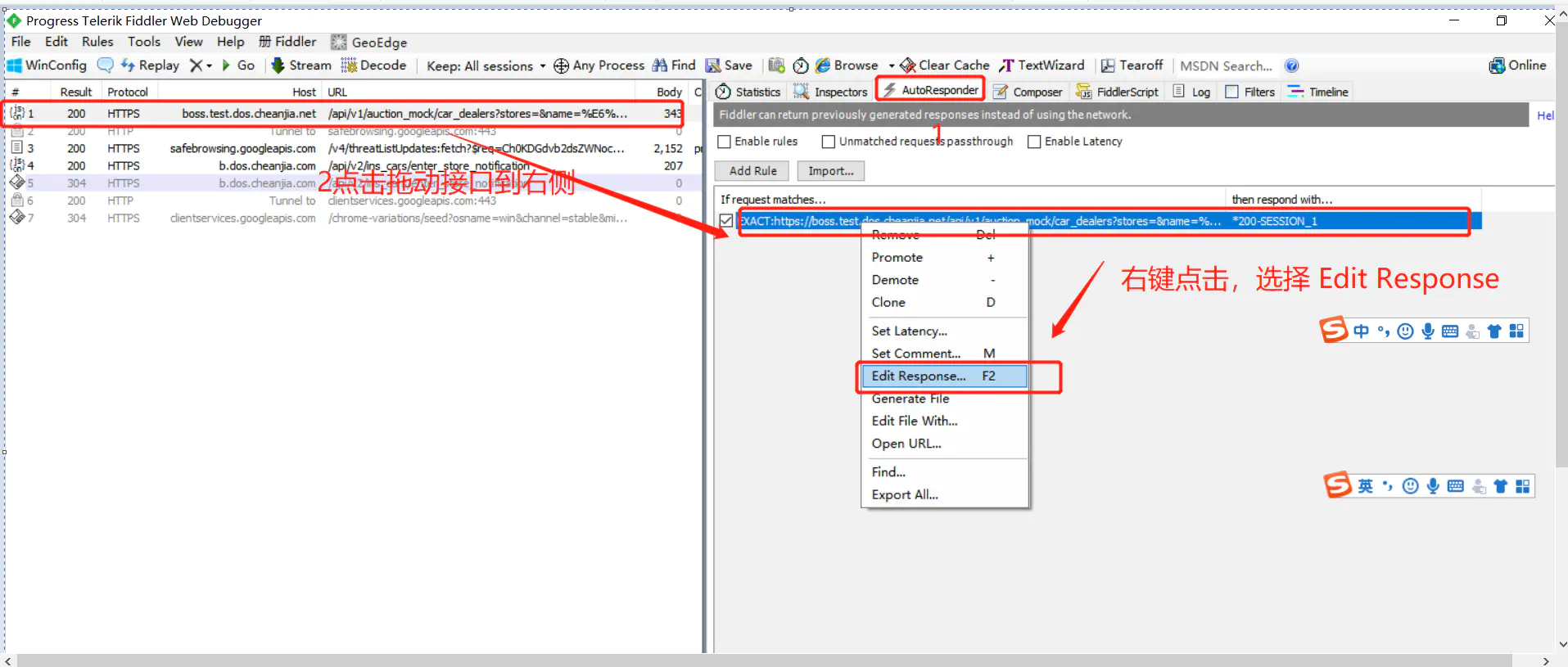Viewport: 1568px width, 667px height.
Task: Click the Import button
Action: click(x=831, y=171)
